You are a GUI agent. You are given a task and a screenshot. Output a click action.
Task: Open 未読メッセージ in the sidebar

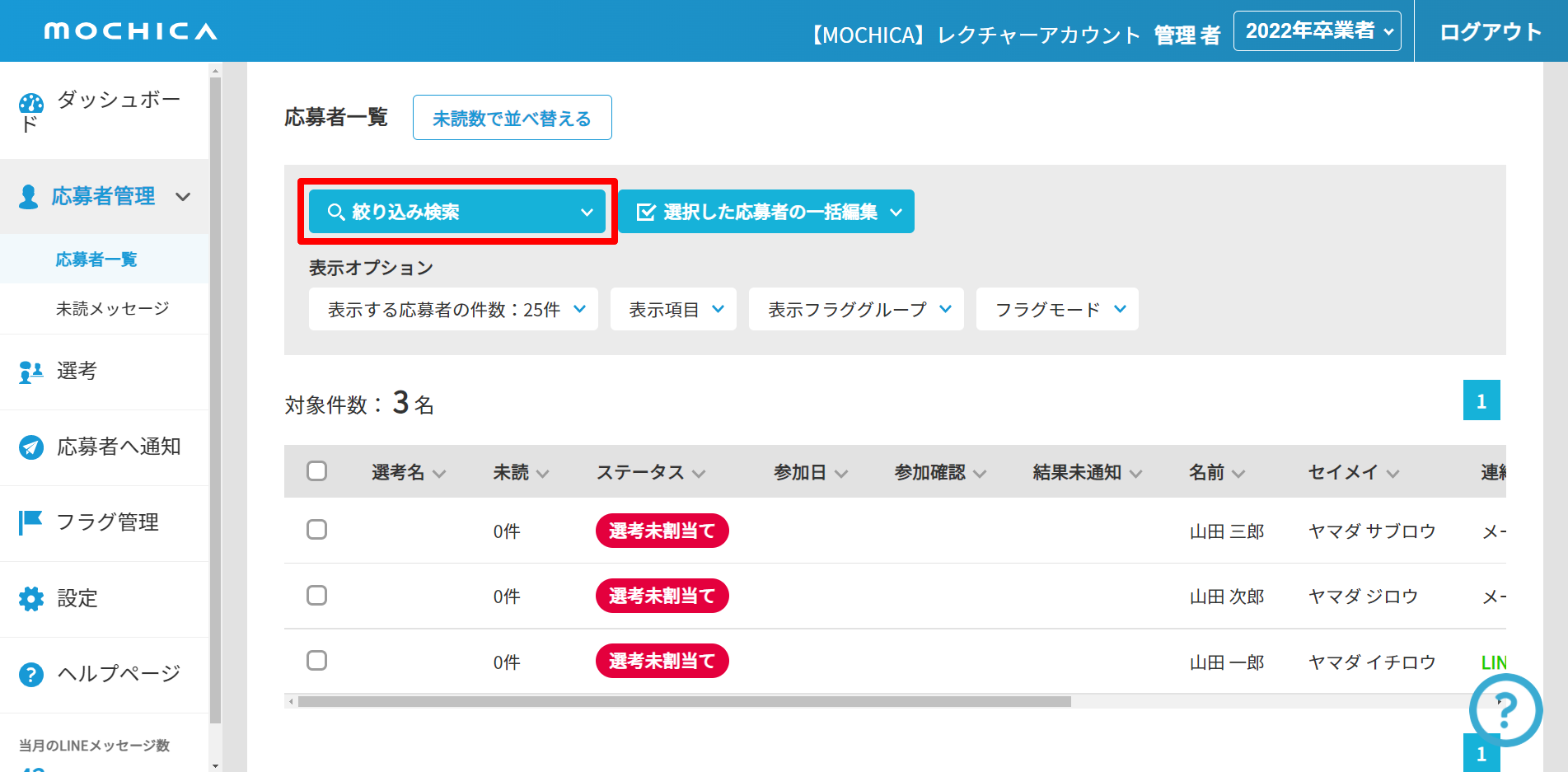[112, 309]
